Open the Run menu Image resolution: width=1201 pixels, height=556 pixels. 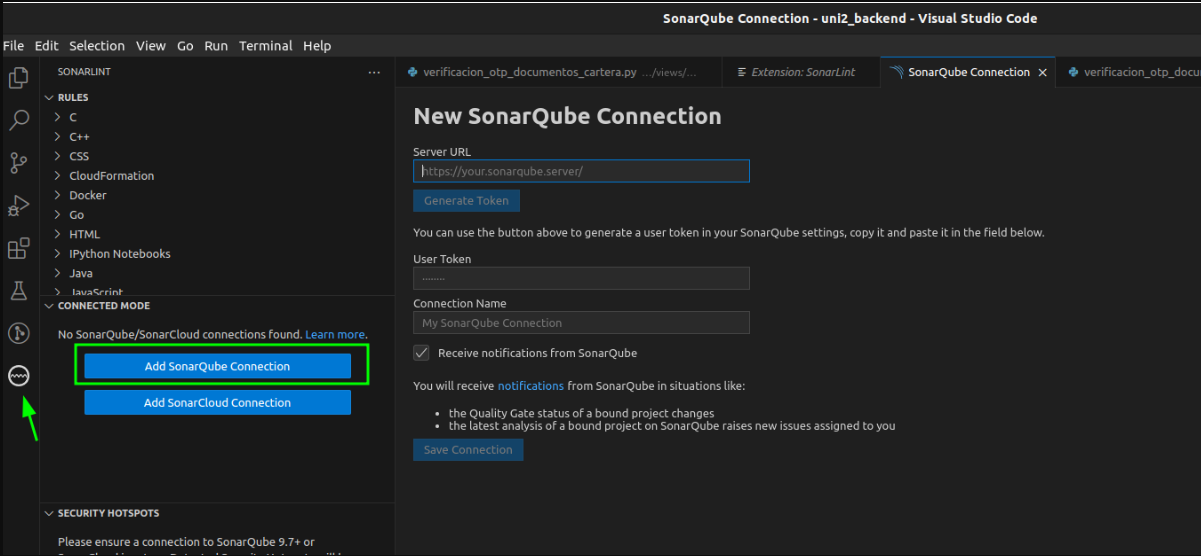pyautogui.click(x=216, y=46)
